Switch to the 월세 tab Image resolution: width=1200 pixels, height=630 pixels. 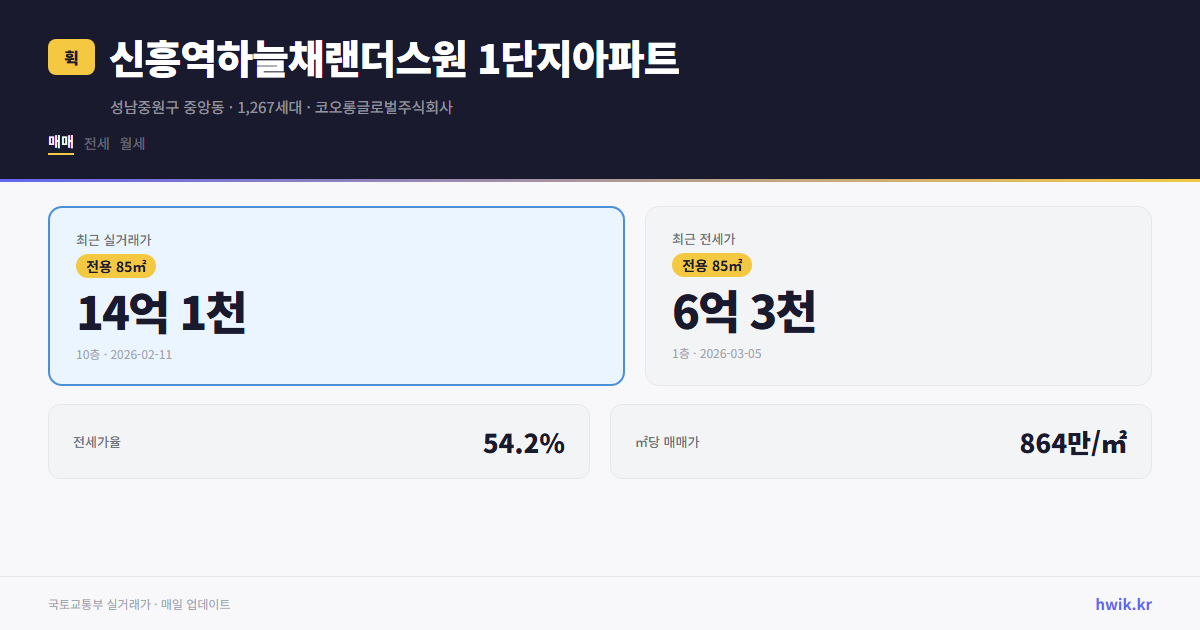point(131,144)
